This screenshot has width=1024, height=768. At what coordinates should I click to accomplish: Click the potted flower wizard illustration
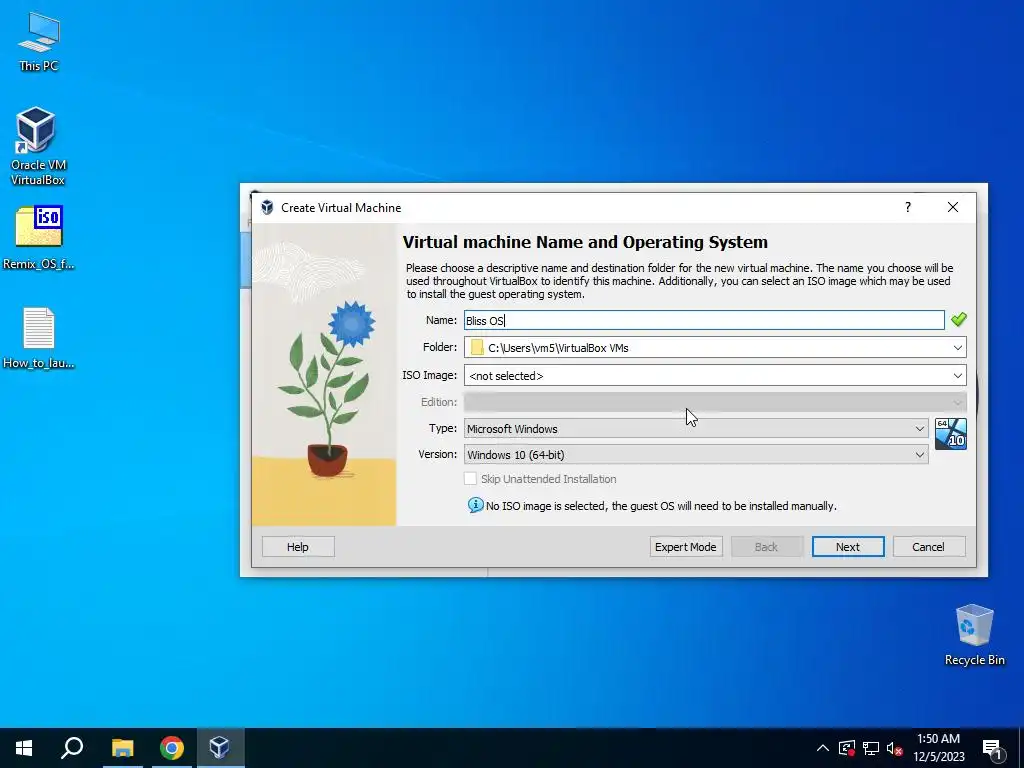pos(325,374)
